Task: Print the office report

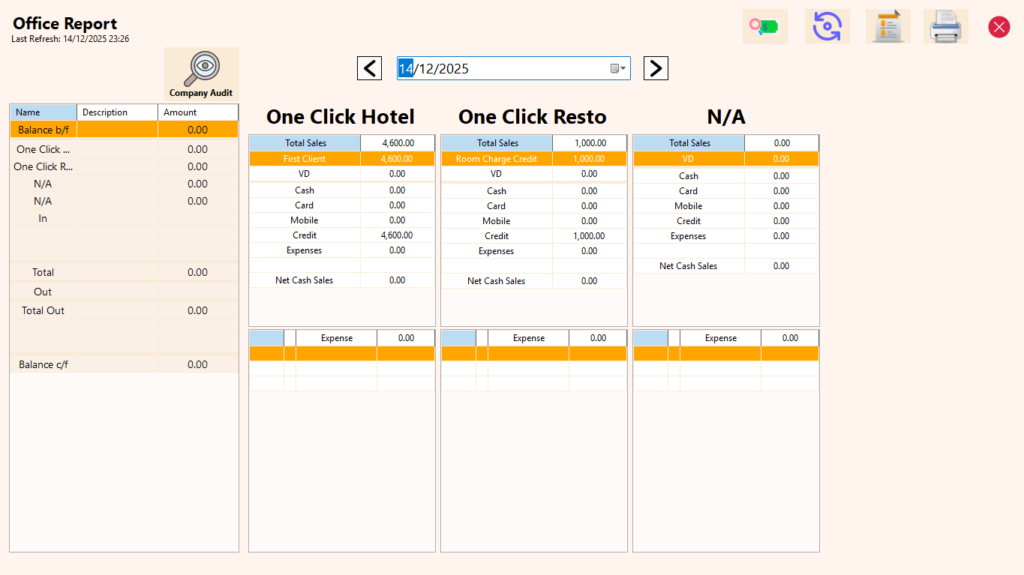Action: point(945,26)
